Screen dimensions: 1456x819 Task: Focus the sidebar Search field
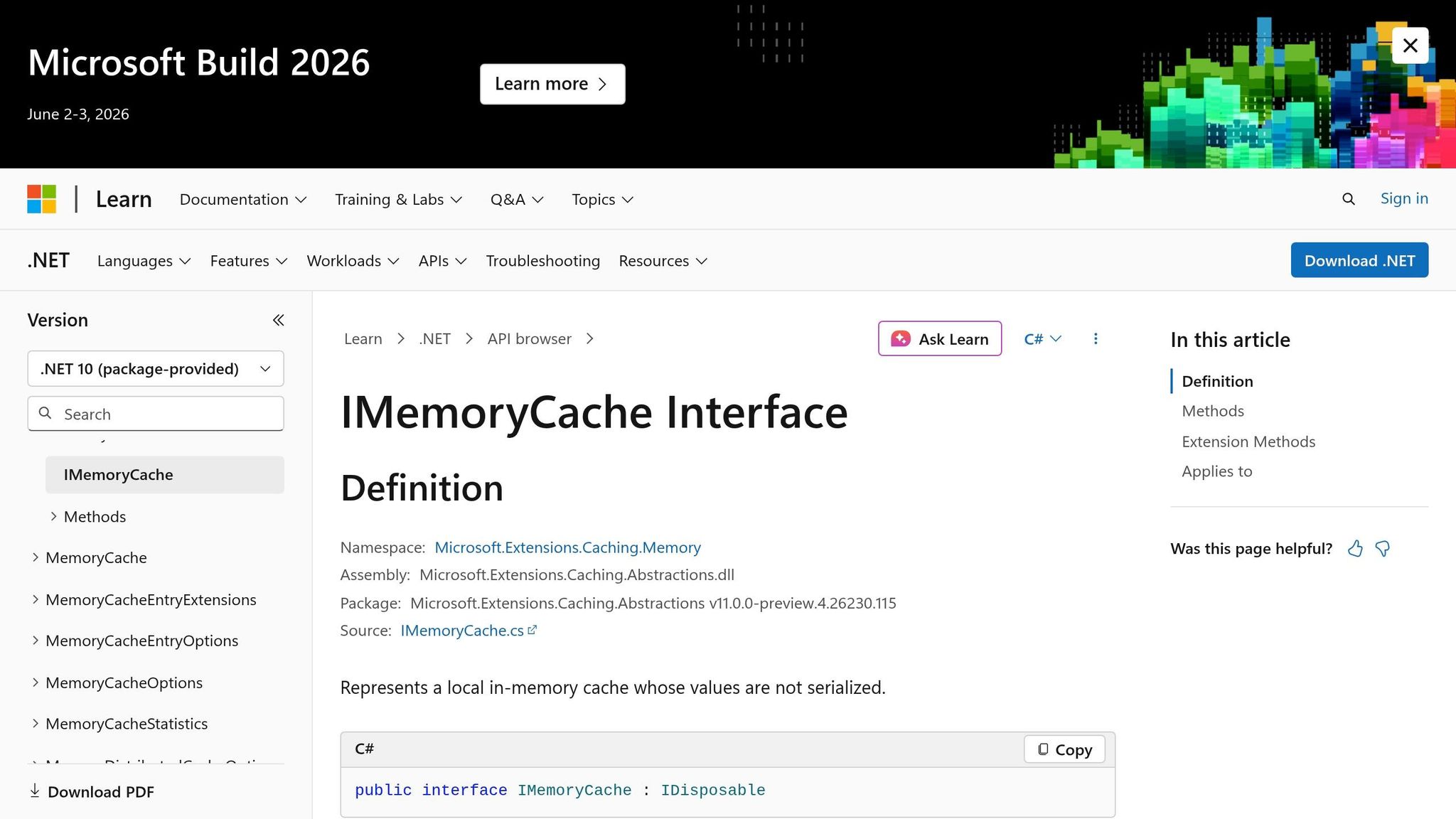(156, 414)
